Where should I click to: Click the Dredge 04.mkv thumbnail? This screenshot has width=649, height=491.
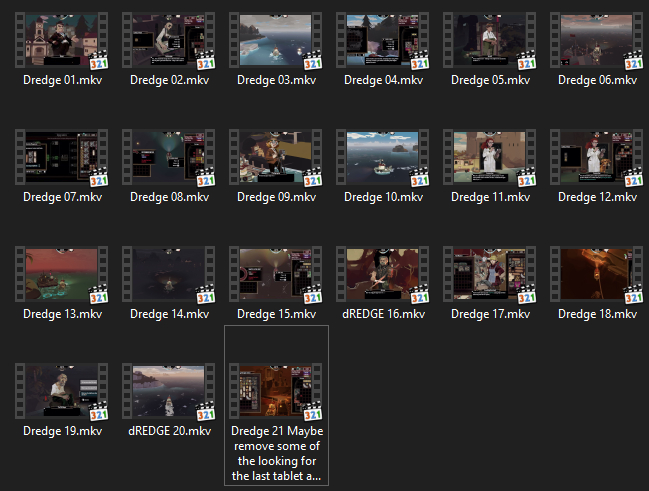(x=383, y=40)
